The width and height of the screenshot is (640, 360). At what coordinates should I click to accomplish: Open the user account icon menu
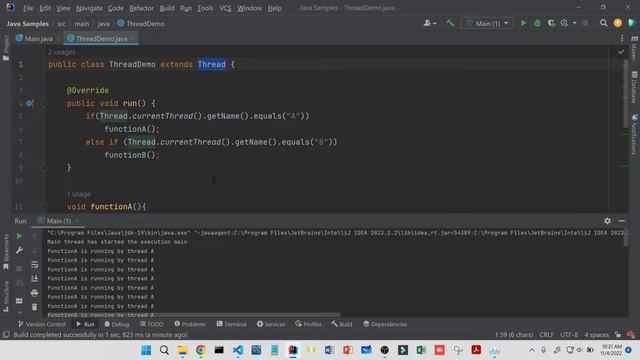coord(429,23)
